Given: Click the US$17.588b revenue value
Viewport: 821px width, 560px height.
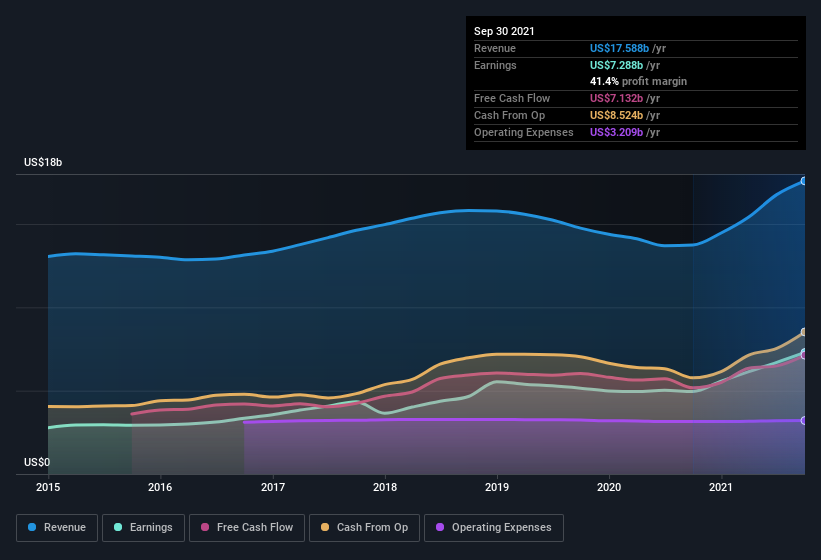Looking at the screenshot, I should 619,48.
